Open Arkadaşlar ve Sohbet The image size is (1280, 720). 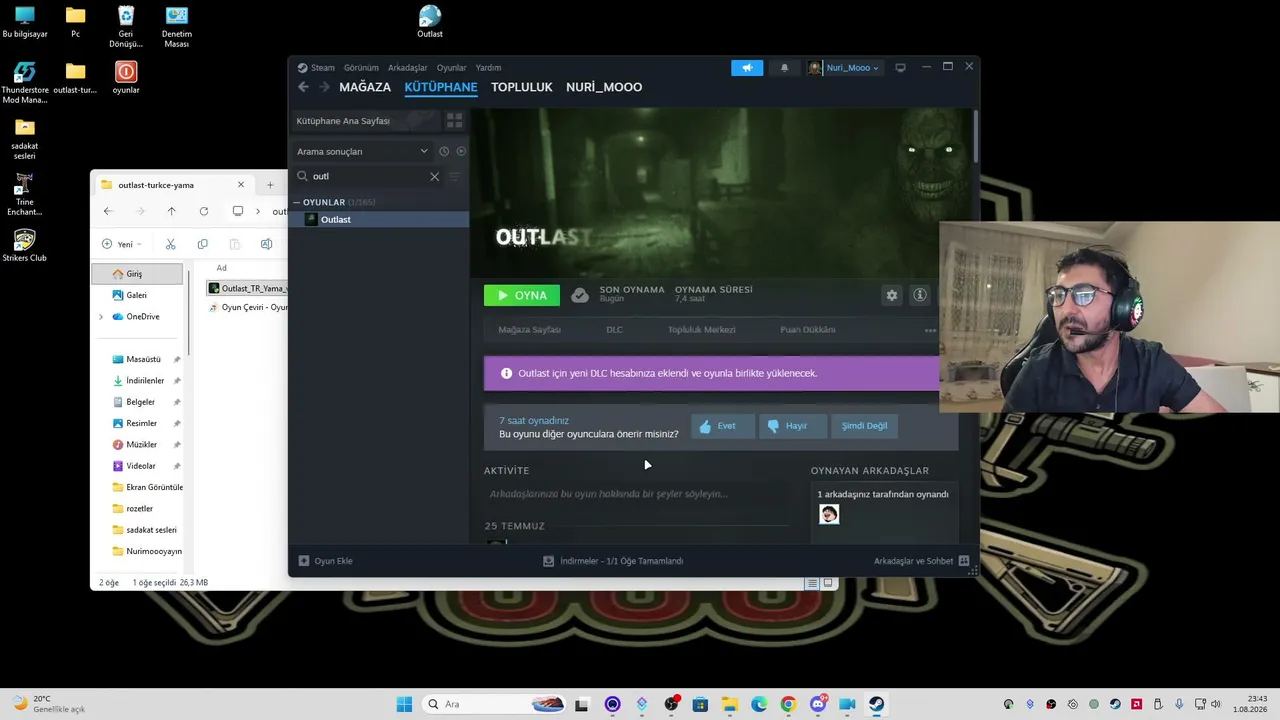coord(921,561)
